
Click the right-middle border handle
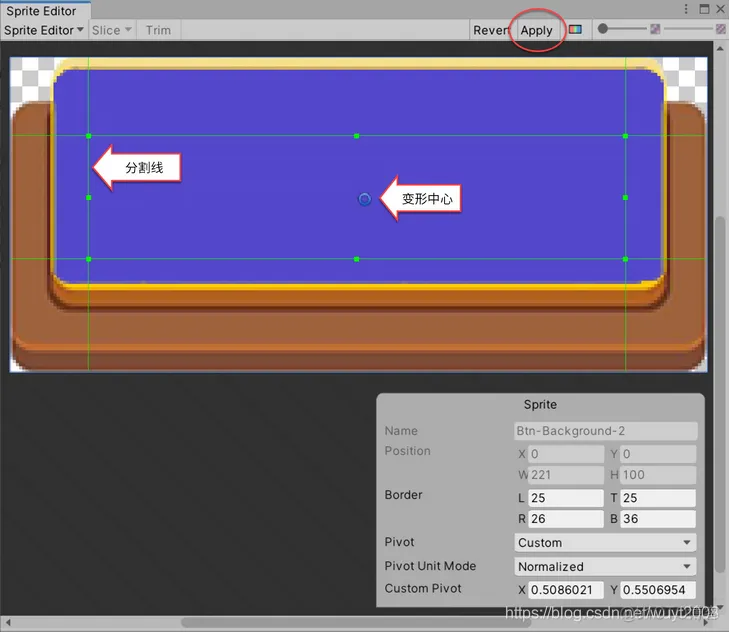625,198
